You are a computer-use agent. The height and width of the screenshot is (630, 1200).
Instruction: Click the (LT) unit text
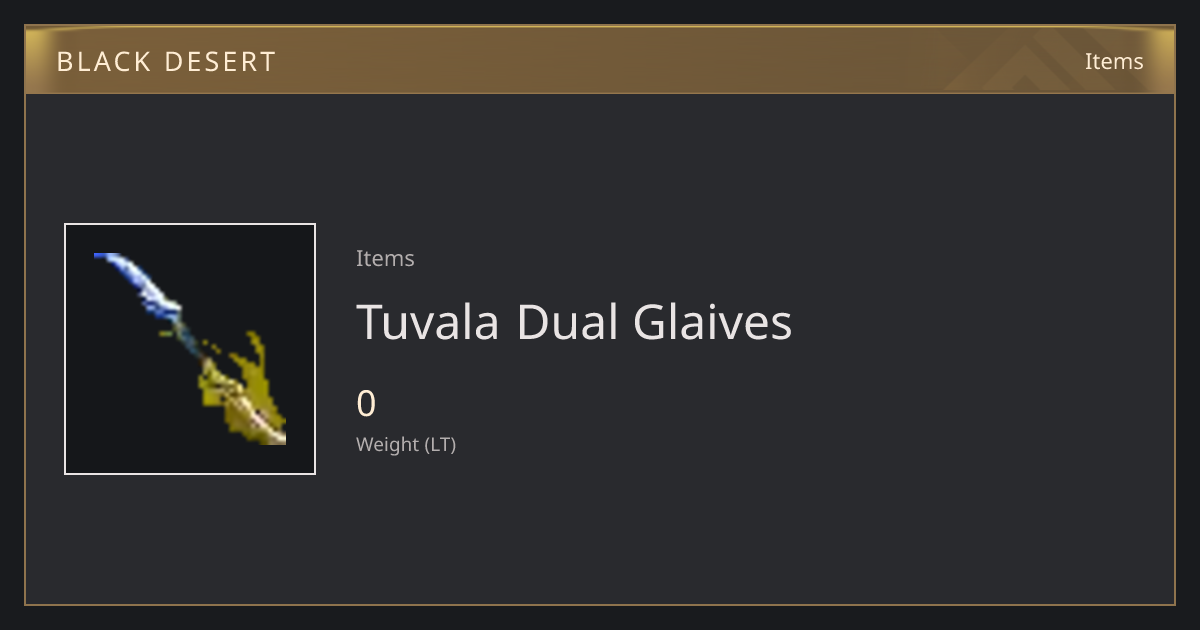tap(441, 444)
